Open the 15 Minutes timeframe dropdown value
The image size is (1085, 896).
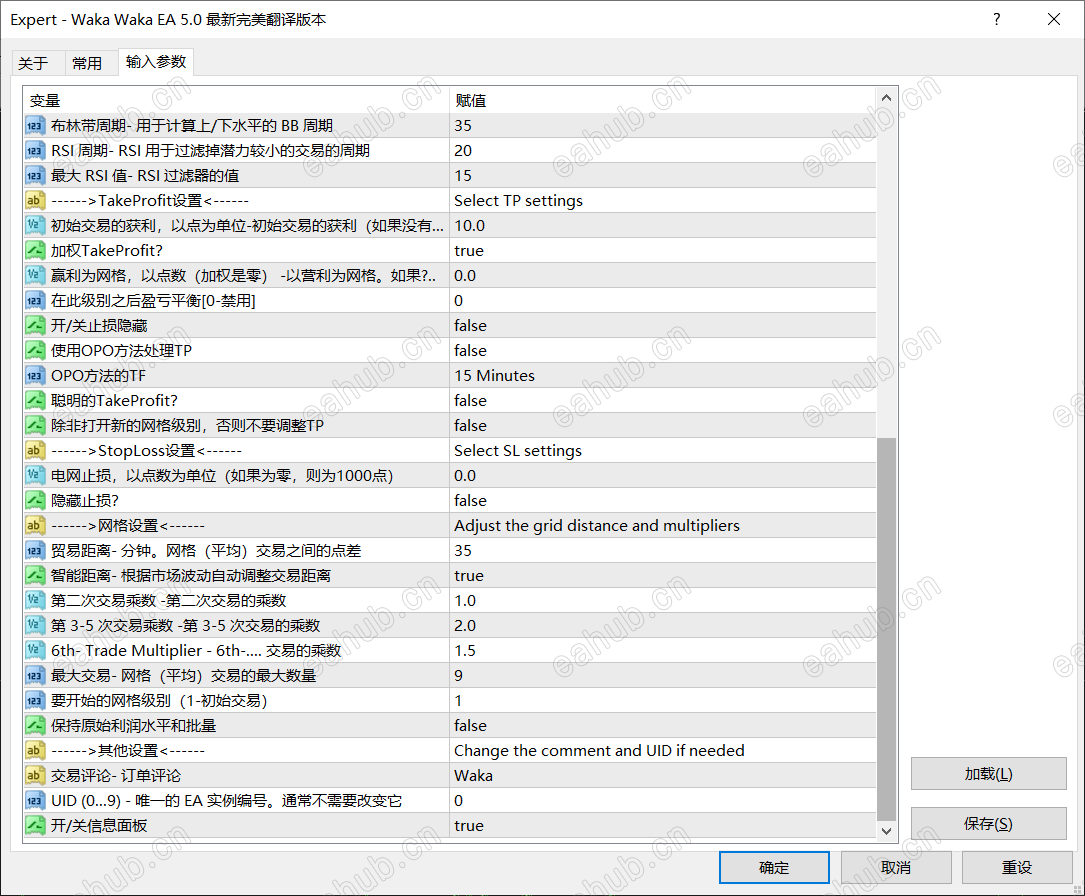[x=663, y=376]
